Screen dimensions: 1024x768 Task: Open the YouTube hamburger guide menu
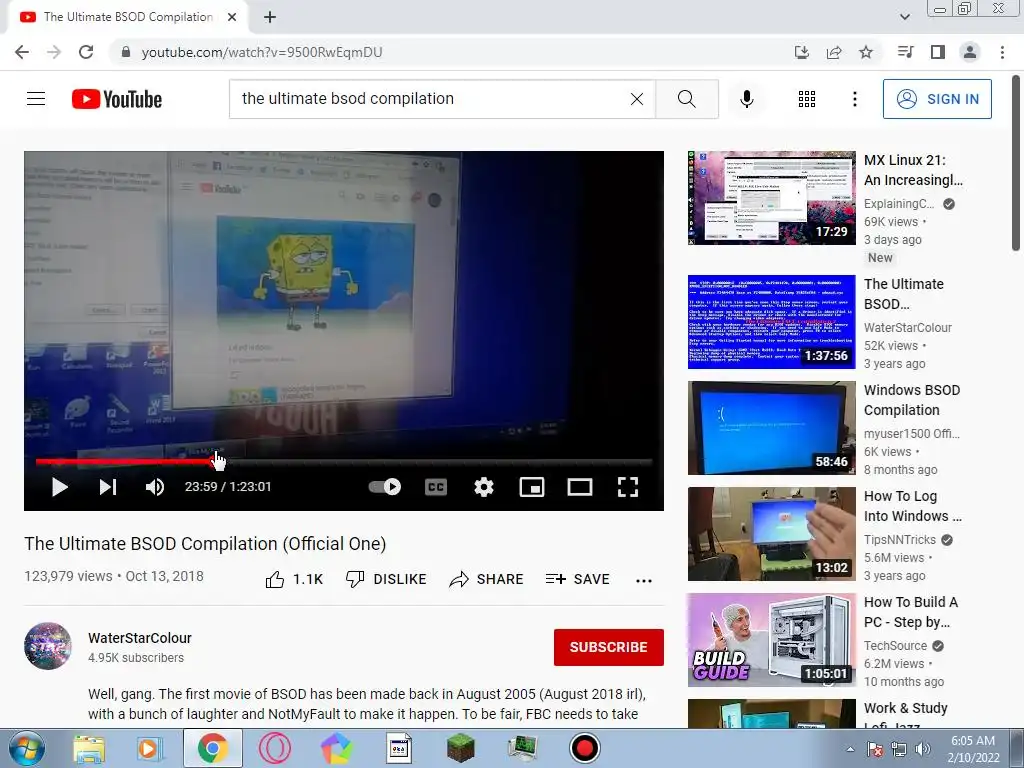(36, 99)
